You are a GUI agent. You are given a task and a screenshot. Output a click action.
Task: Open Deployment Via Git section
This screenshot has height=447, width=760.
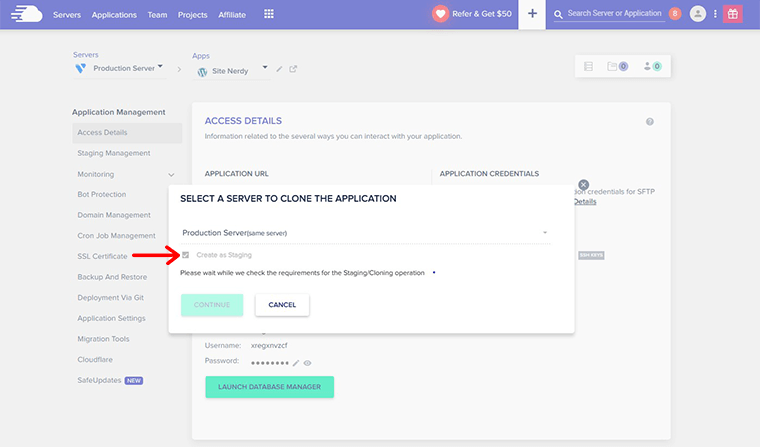[x=111, y=298]
